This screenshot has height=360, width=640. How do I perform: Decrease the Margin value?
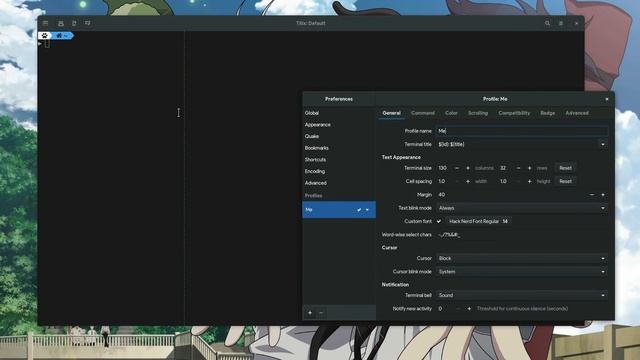(592, 195)
